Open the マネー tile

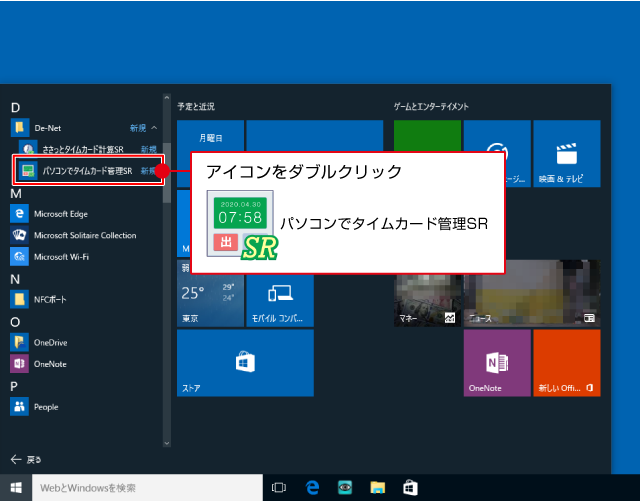coord(427,300)
